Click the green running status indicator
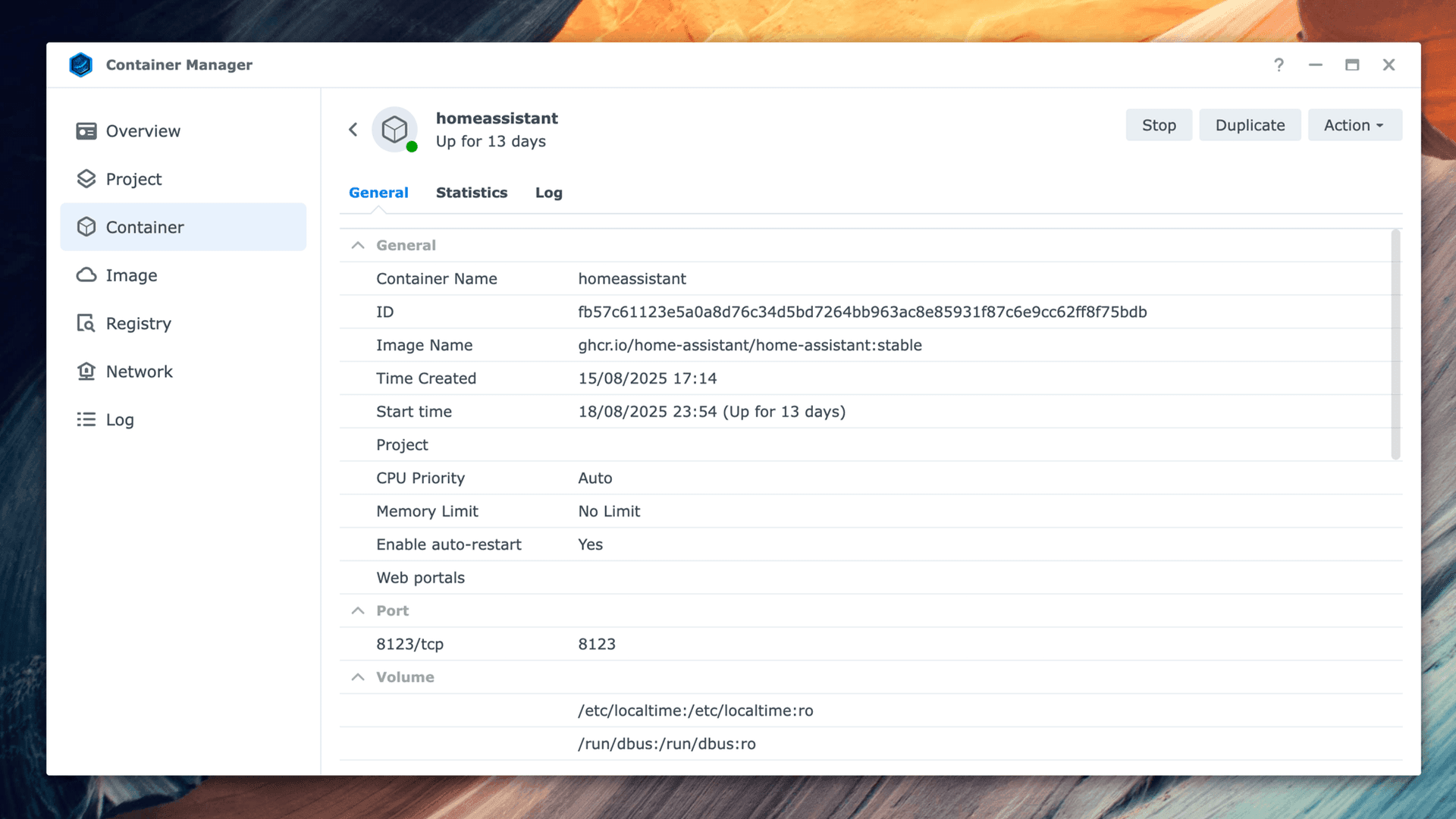The image size is (1456, 819). [x=412, y=147]
